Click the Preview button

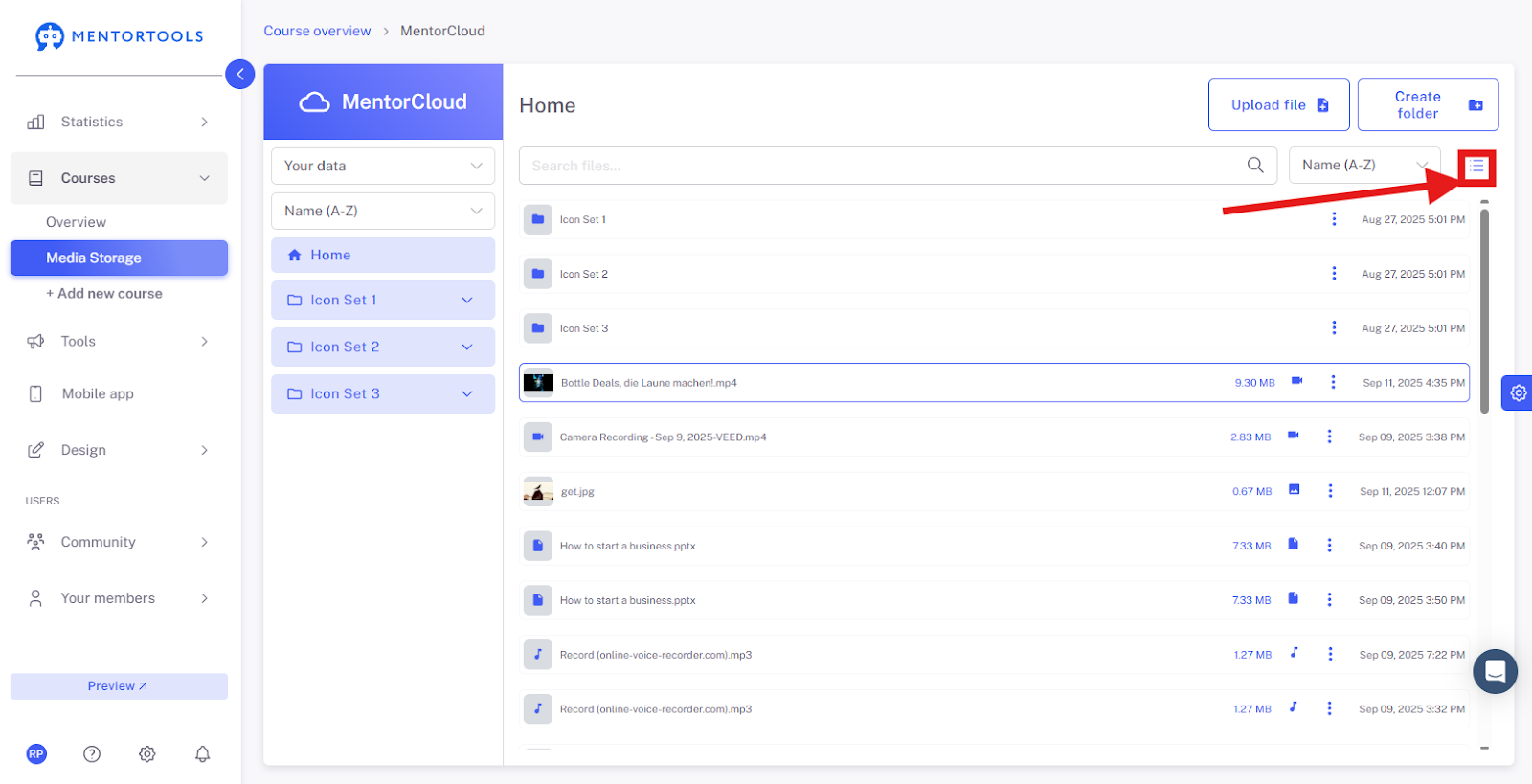119,686
